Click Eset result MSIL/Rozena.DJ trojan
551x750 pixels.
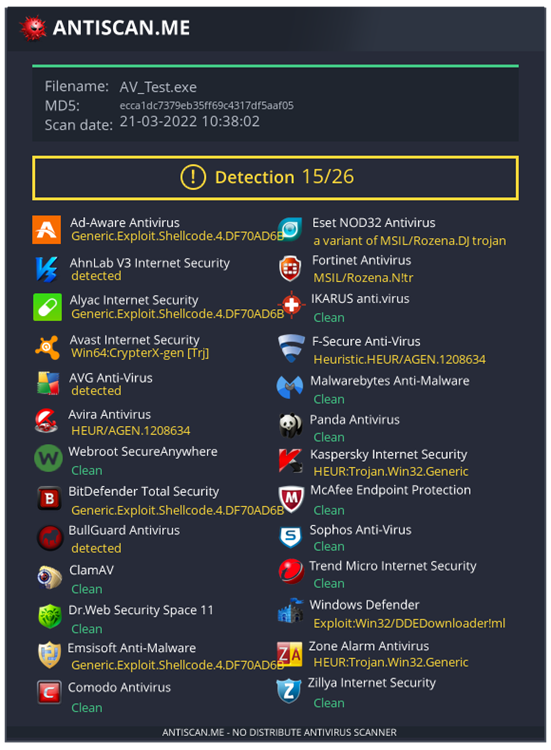(x=409, y=241)
